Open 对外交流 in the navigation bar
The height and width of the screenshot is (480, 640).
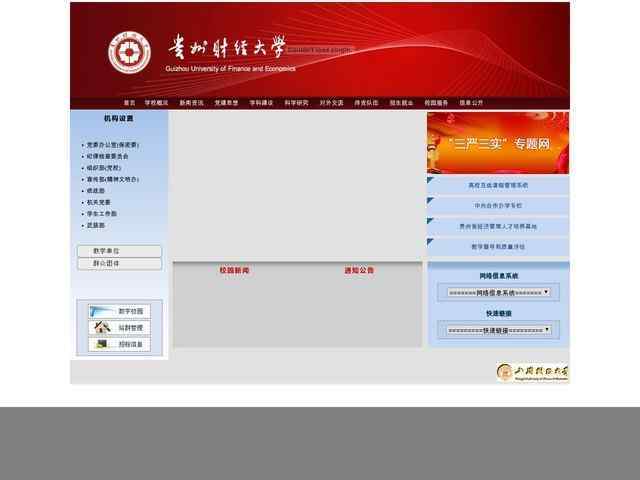tap(331, 103)
